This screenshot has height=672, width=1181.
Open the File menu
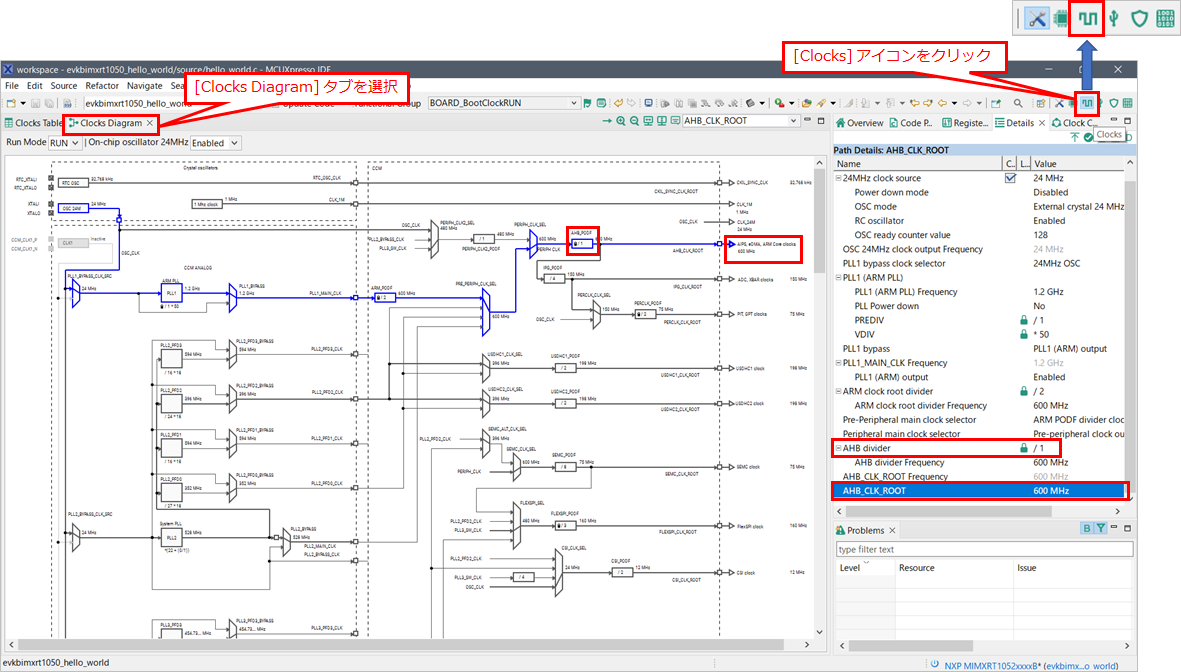12,86
